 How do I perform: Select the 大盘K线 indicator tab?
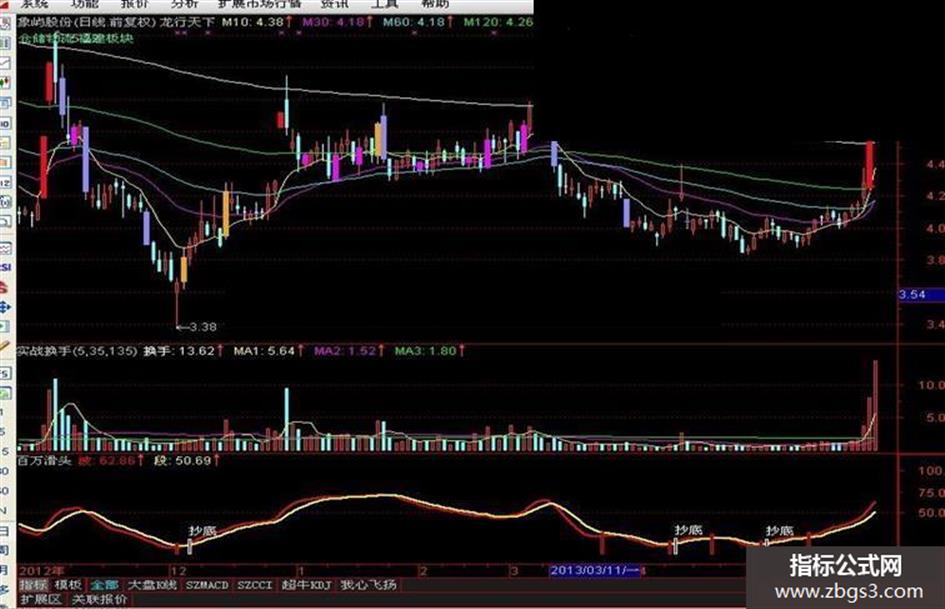click(x=153, y=585)
